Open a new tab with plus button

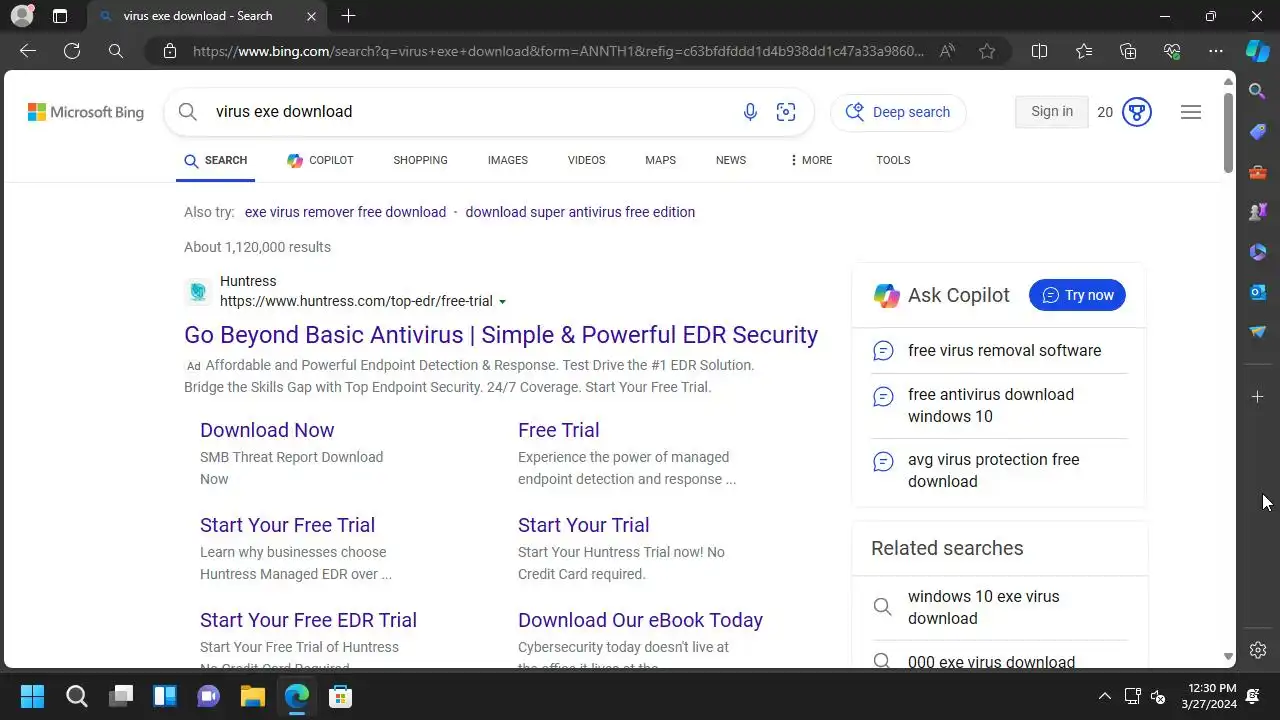pos(348,16)
